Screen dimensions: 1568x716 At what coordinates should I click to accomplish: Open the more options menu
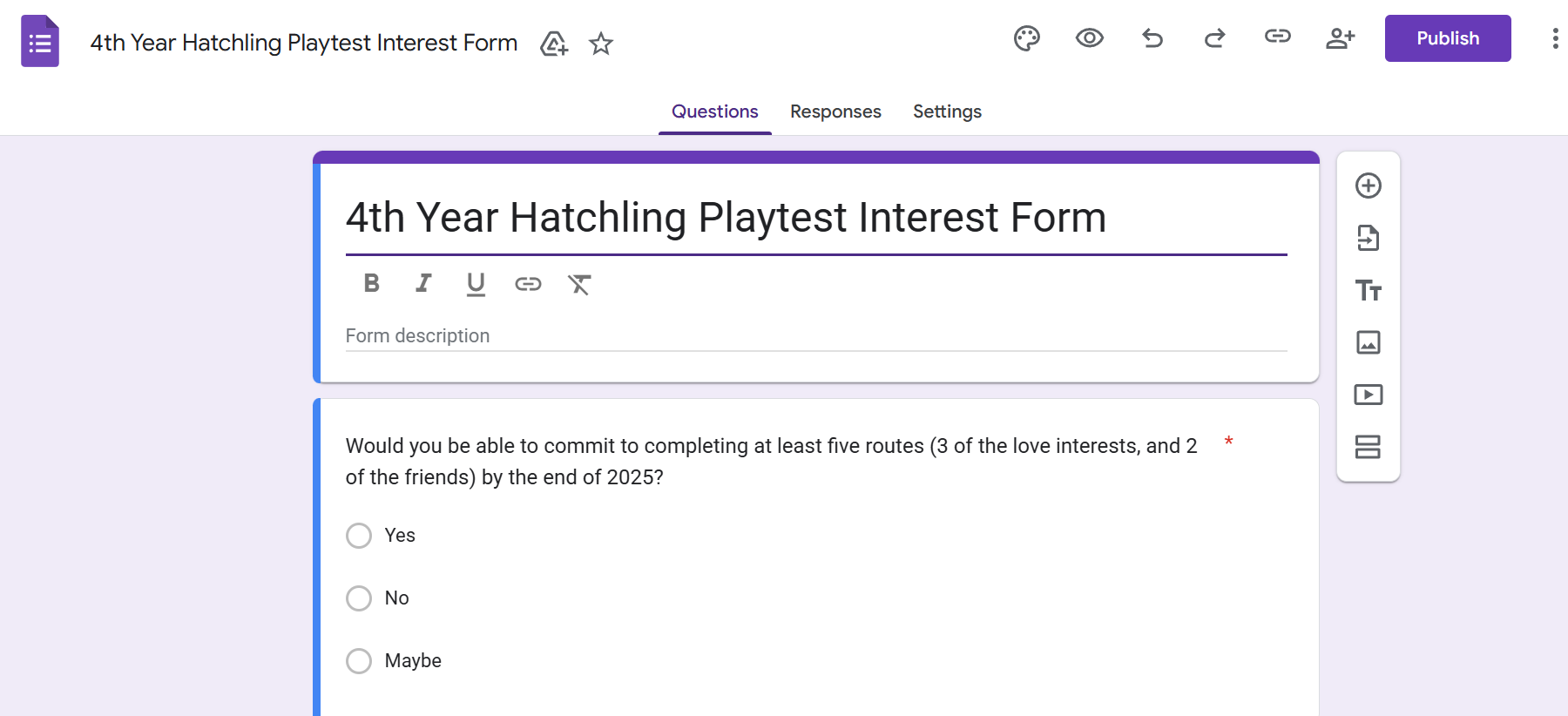[1555, 38]
